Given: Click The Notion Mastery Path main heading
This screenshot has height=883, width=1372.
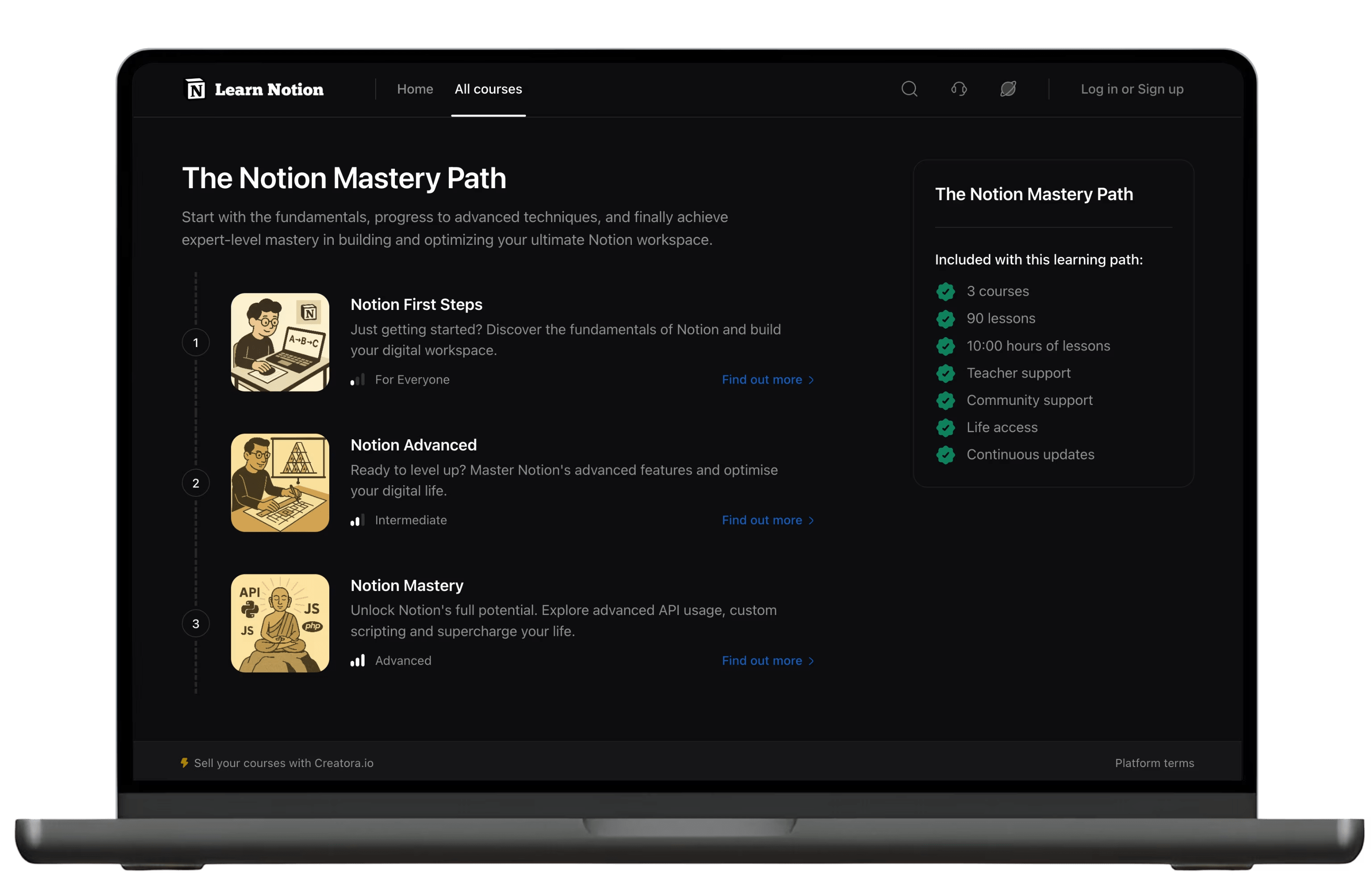Looking at the screenshot, I should point(344,178).
